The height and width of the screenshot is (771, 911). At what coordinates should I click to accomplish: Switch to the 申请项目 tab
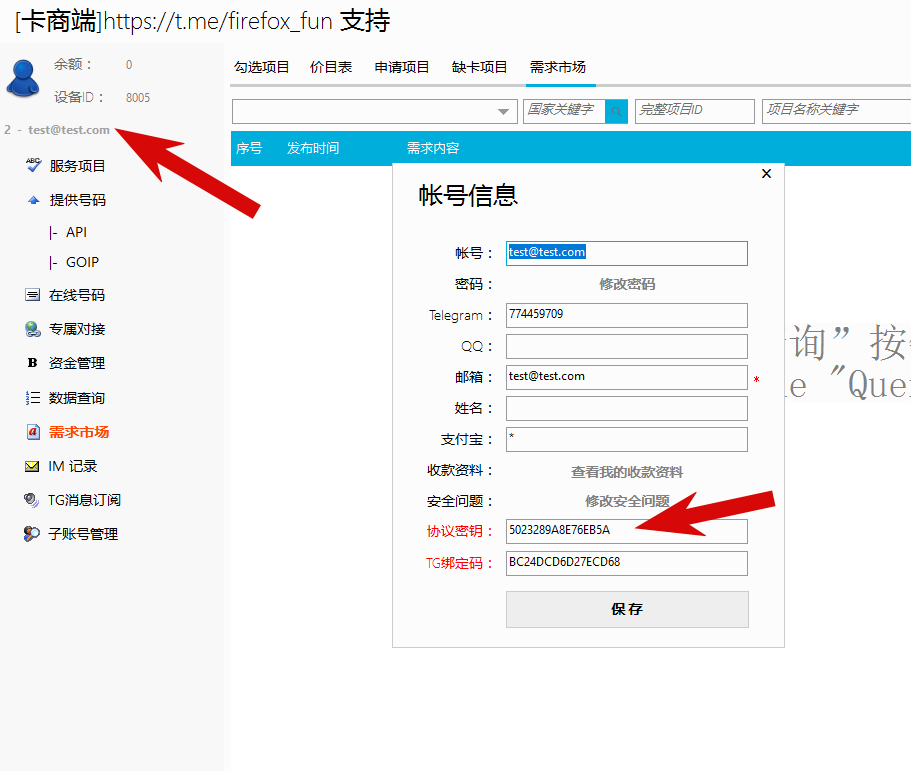(401, 67)
